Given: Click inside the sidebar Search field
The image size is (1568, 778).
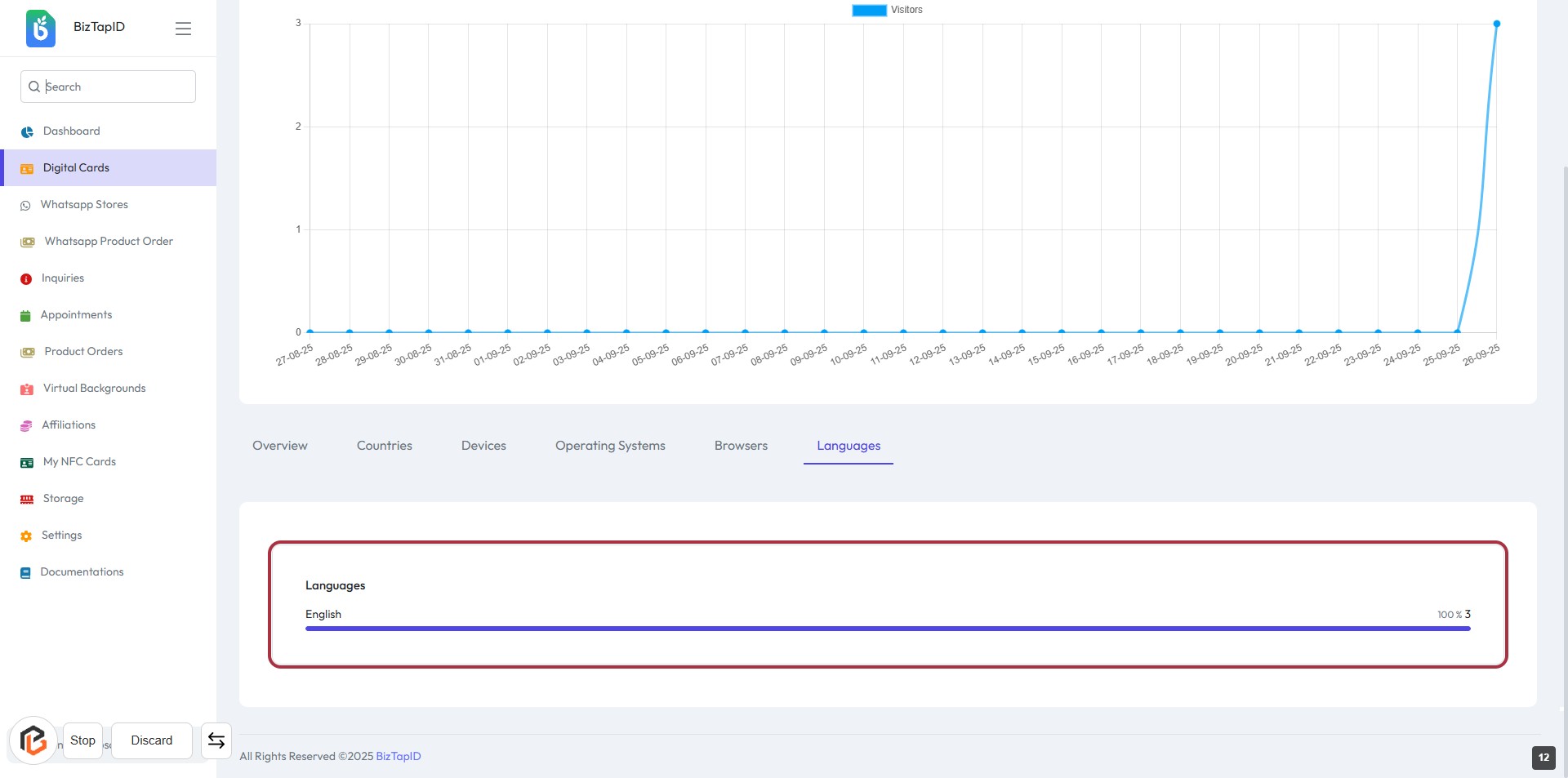Looking at the screenshot, I should pos(114,87).
